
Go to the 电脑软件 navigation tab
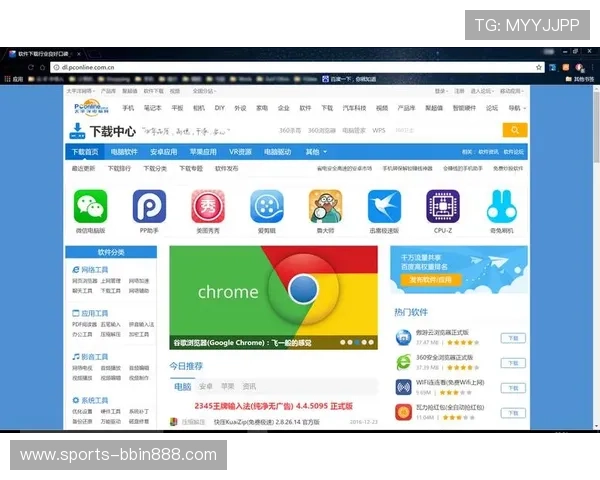pos(124,152)
